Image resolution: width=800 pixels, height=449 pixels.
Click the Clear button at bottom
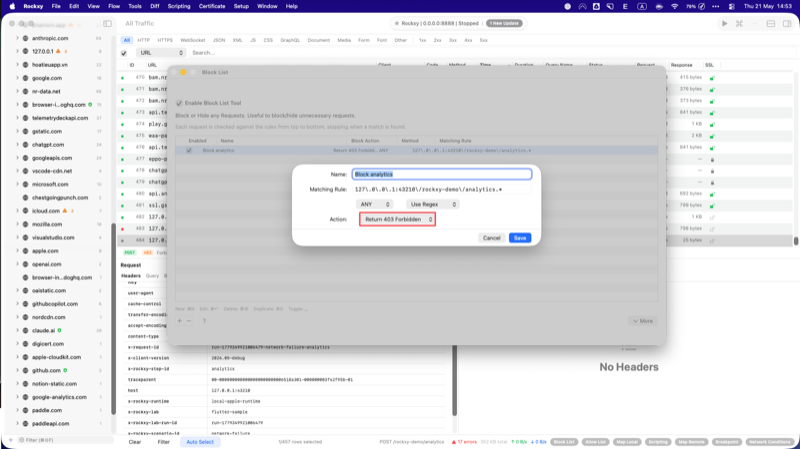[x=135, y=442]
